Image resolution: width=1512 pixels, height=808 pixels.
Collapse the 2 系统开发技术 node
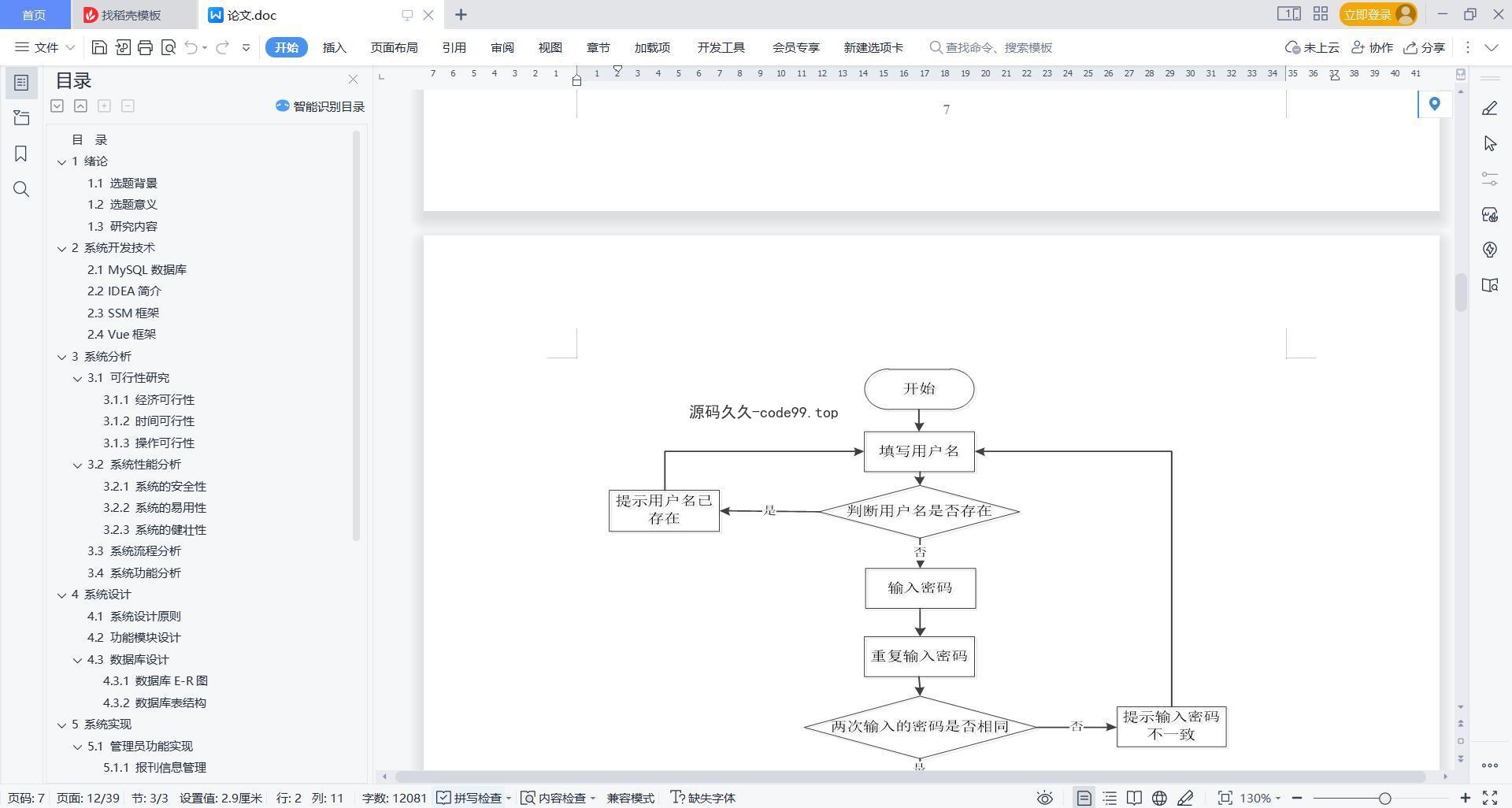[x=62, y=248]
